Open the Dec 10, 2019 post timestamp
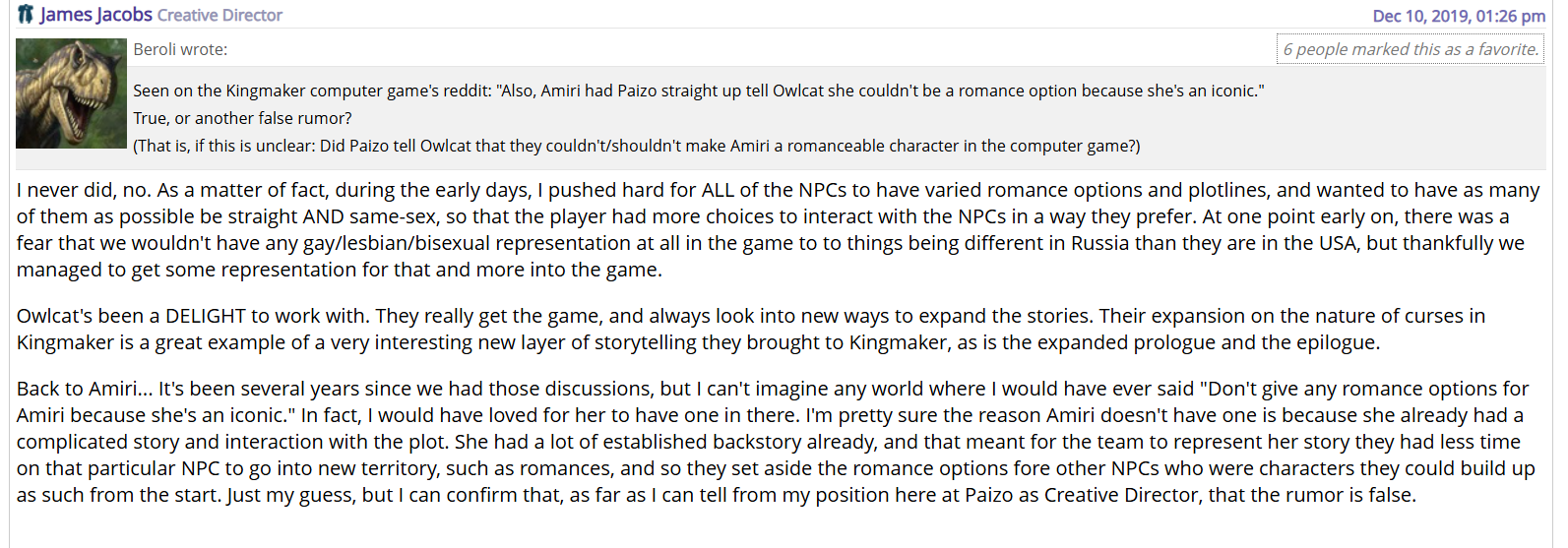Image resolution: width=1568 pixels, height=548 pixels. pos(1459,16)
